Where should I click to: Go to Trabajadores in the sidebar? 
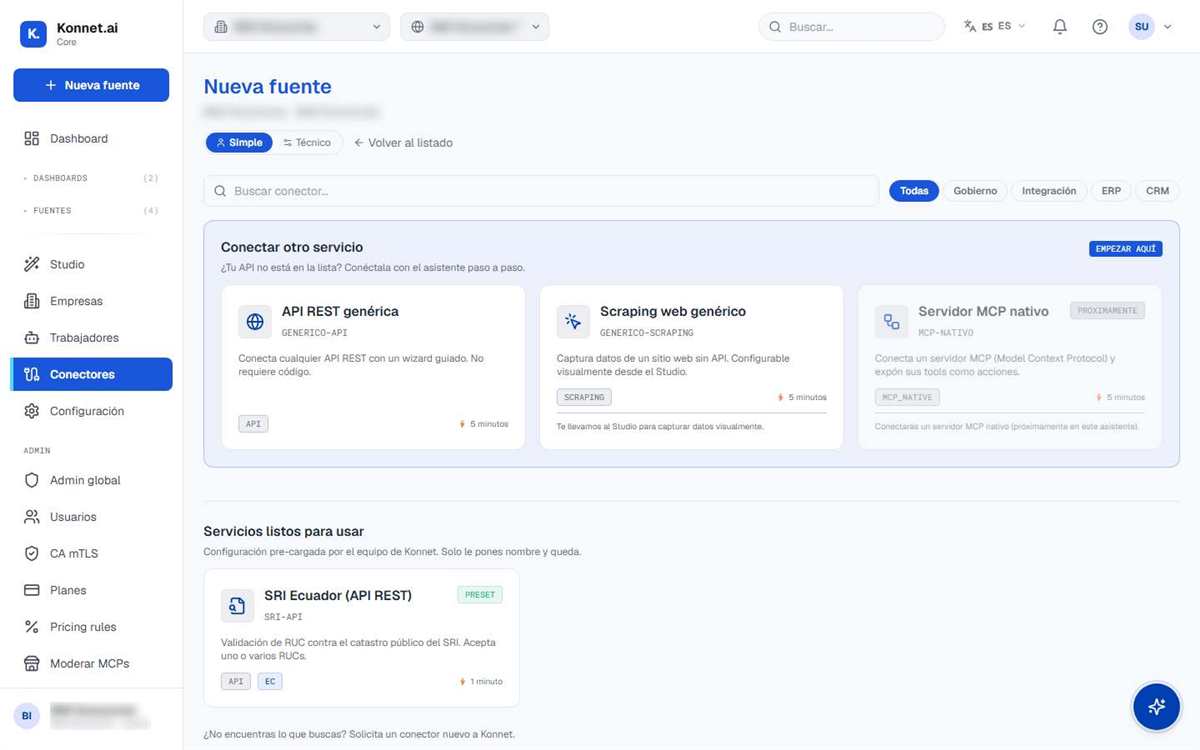[x=91, y=338]
